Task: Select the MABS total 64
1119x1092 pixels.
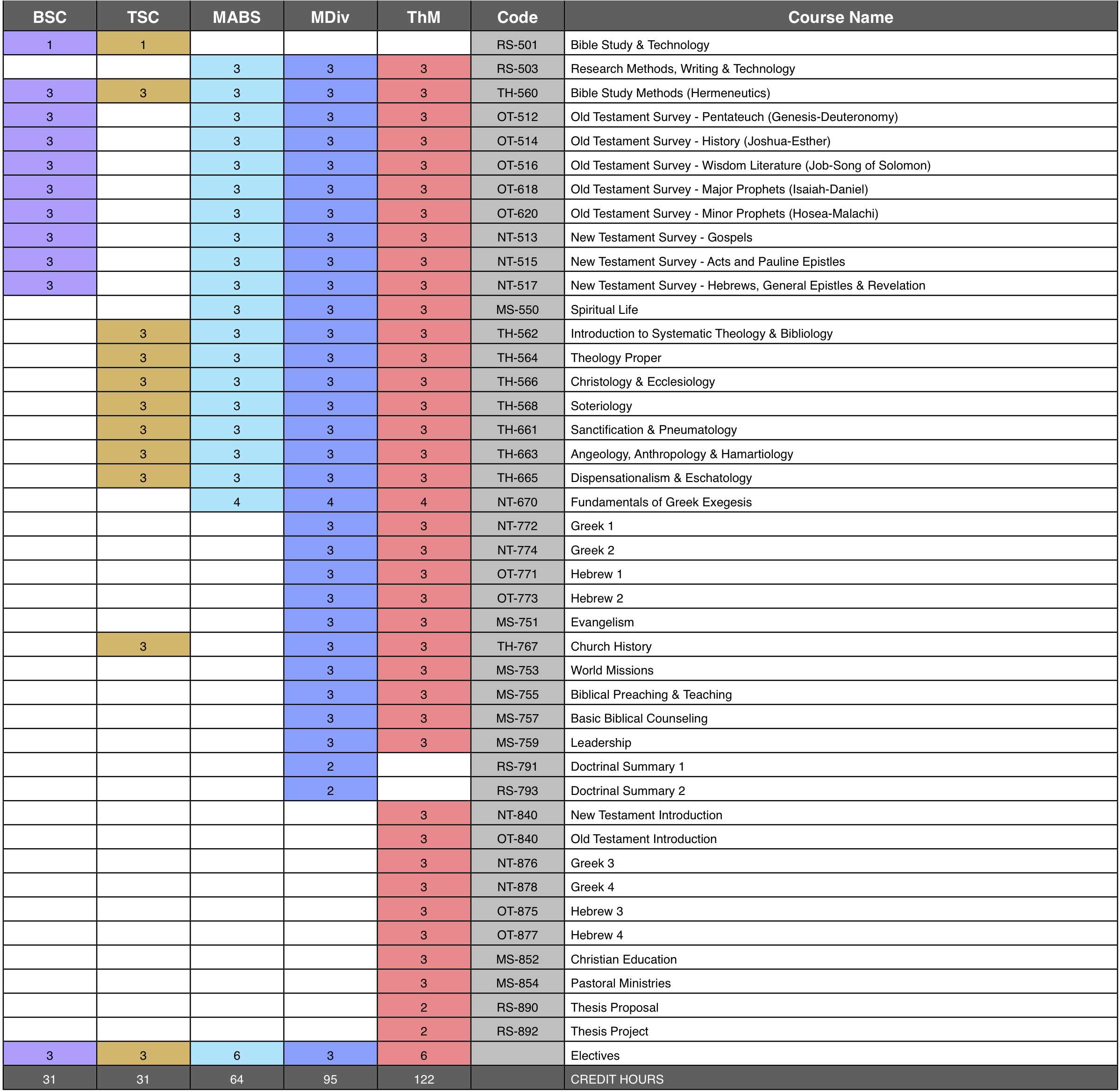Action: pos(237,1079)
